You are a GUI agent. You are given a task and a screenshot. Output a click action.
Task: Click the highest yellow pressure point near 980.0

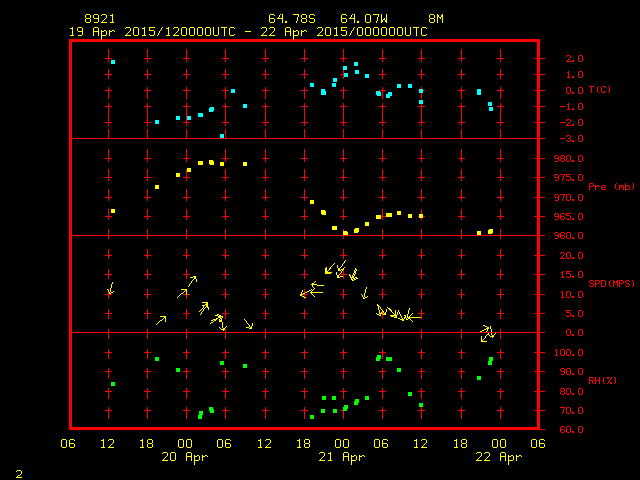211,162
